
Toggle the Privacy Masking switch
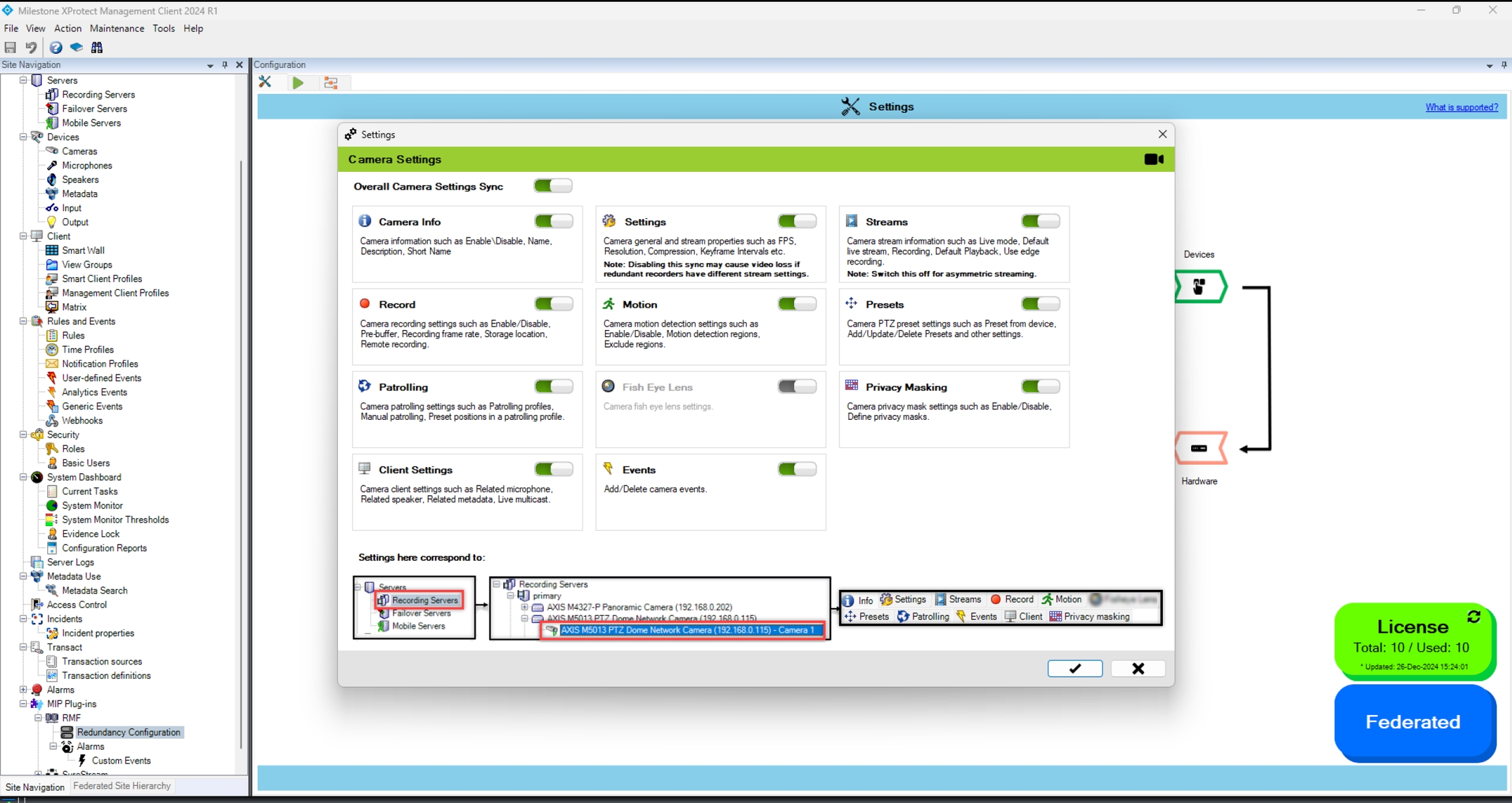point(1040,387)
